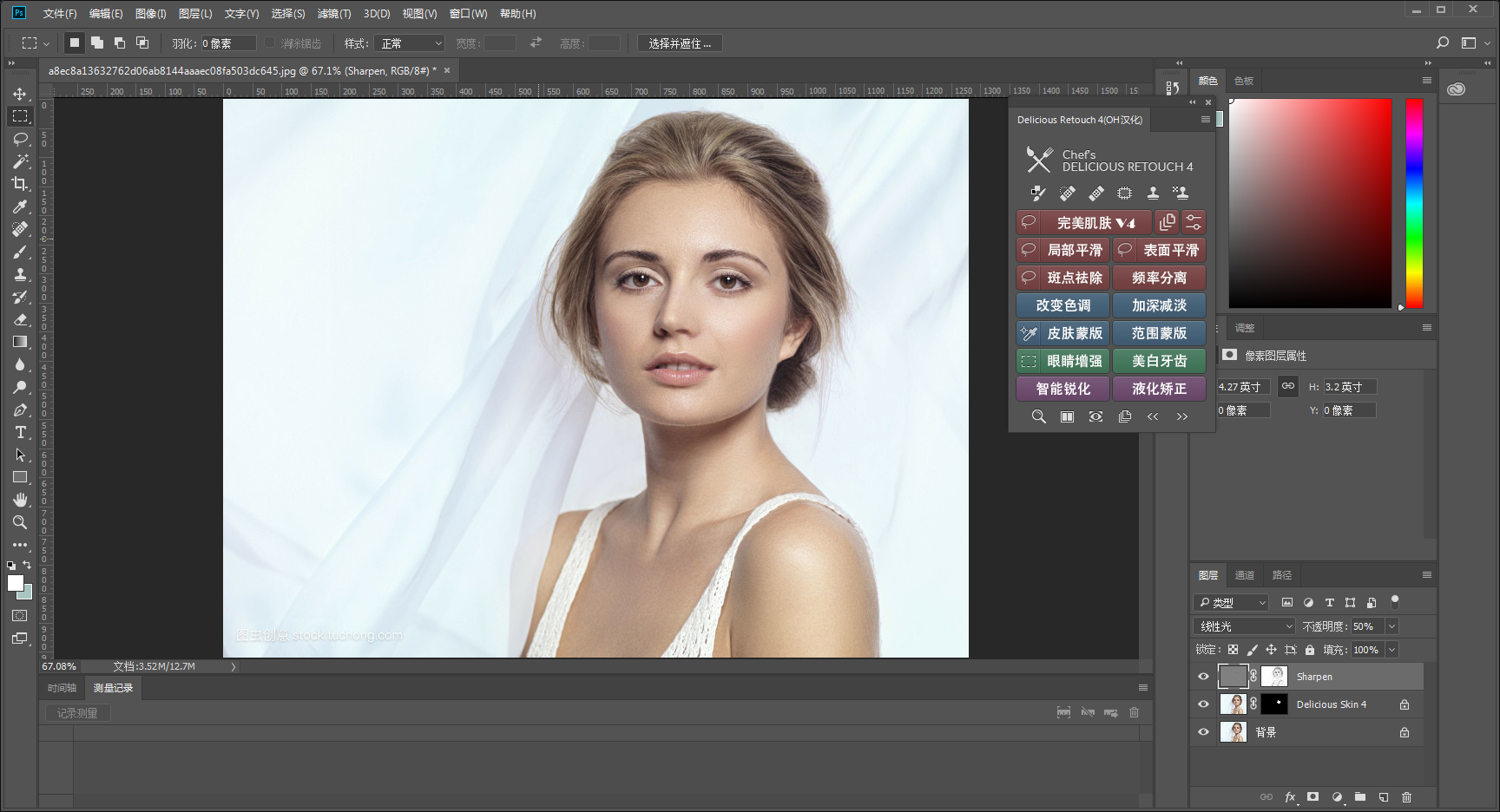The width and height of the screenshot is (1500, 812).
Task: Select the Zoom tool in the toolbar
Action: coord(19,522)
